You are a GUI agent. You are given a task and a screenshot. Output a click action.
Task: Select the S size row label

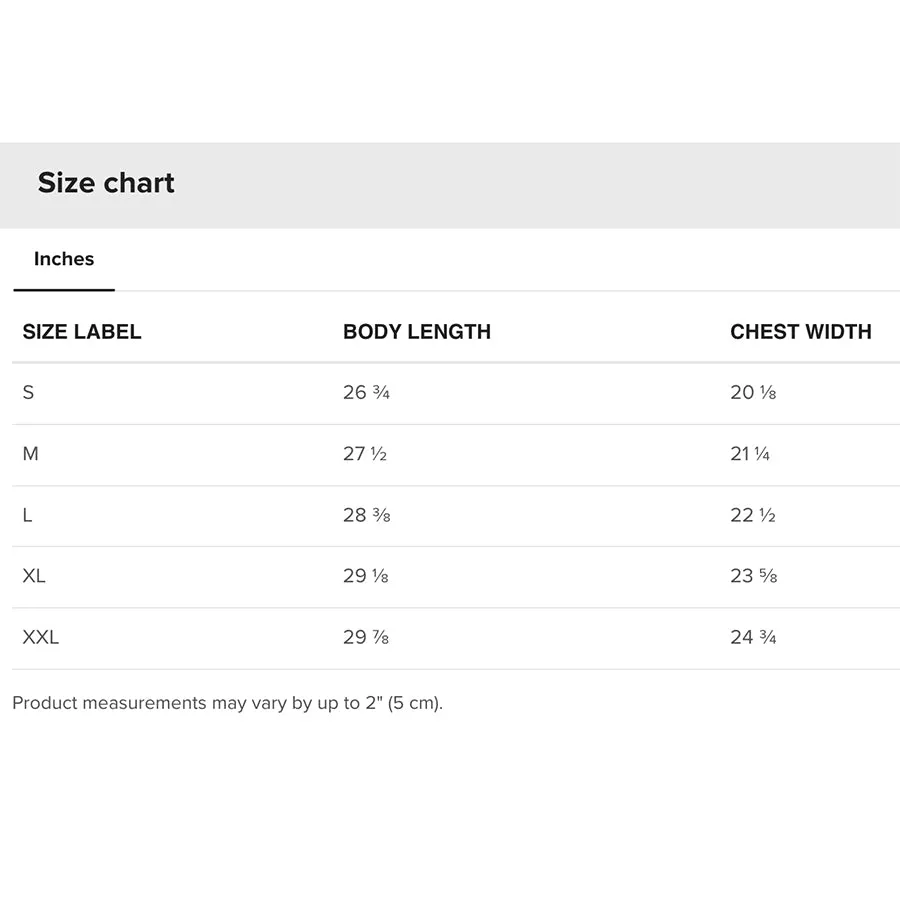tap(28, 393)
